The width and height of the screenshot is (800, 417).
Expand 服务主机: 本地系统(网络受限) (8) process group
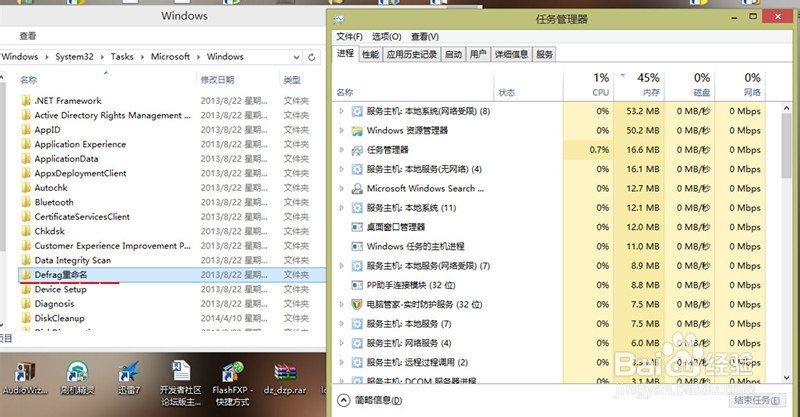tap(341, 111)
